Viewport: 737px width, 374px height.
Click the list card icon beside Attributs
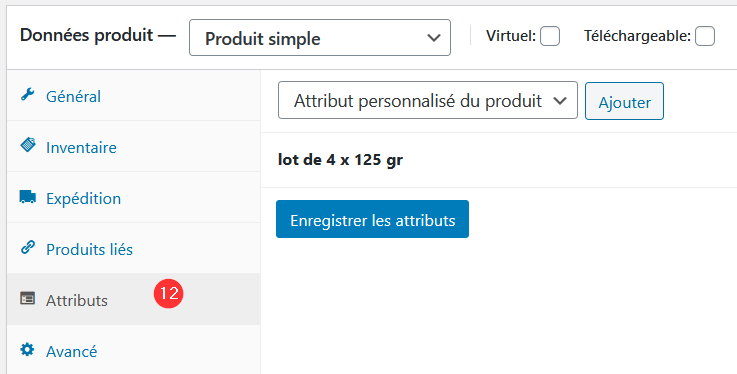click(x=27, y=299)
